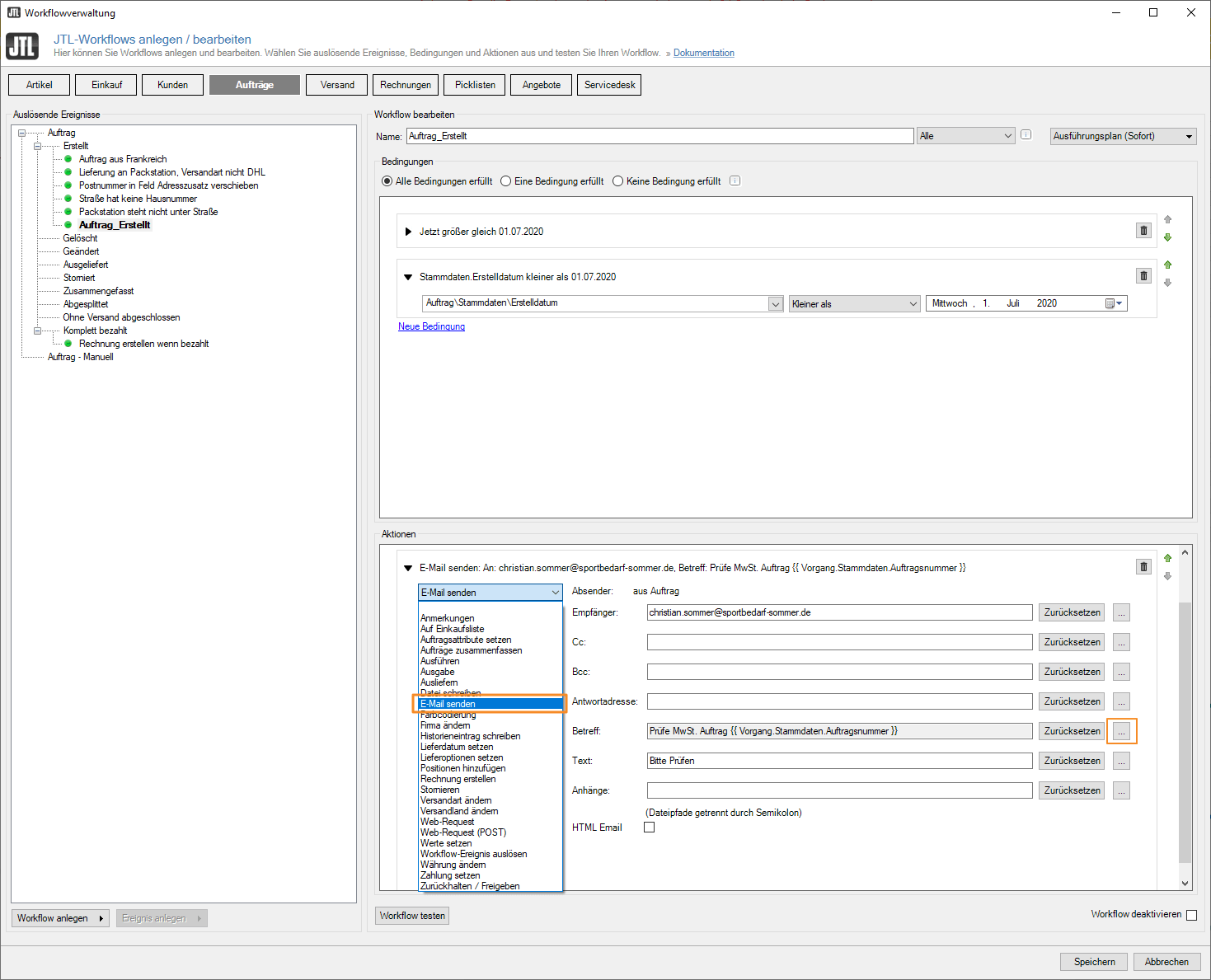
Task: Collapse the 'Komplett bezahlt' tree node
Action: [37, 331]
